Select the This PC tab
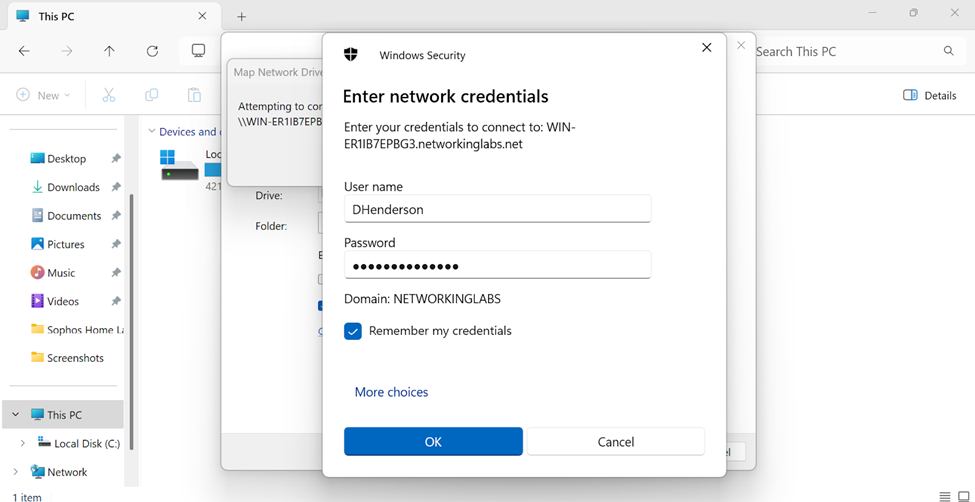This screenshot has height=502, width=975. point(113,16)
